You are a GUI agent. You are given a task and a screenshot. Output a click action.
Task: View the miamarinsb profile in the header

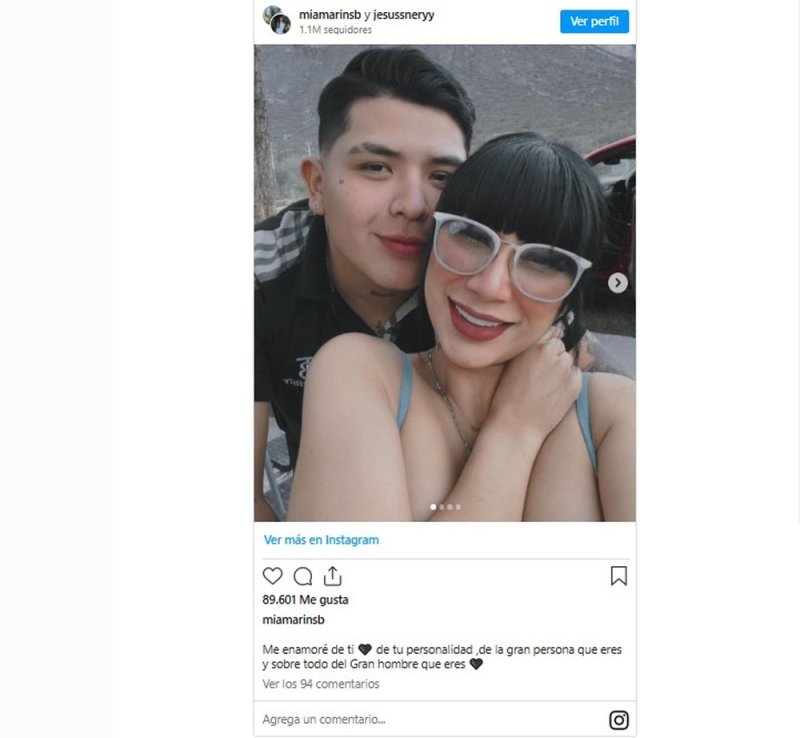pos(330,15)
